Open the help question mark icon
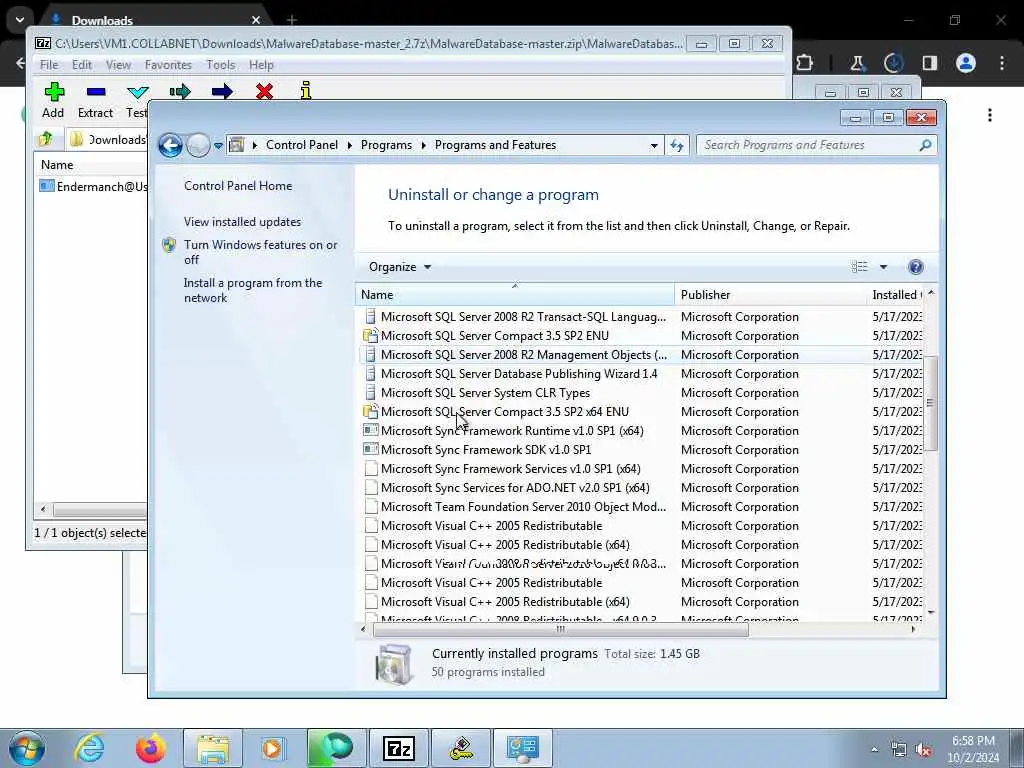This screenshot has height=768, width=1024. point(916,266)
